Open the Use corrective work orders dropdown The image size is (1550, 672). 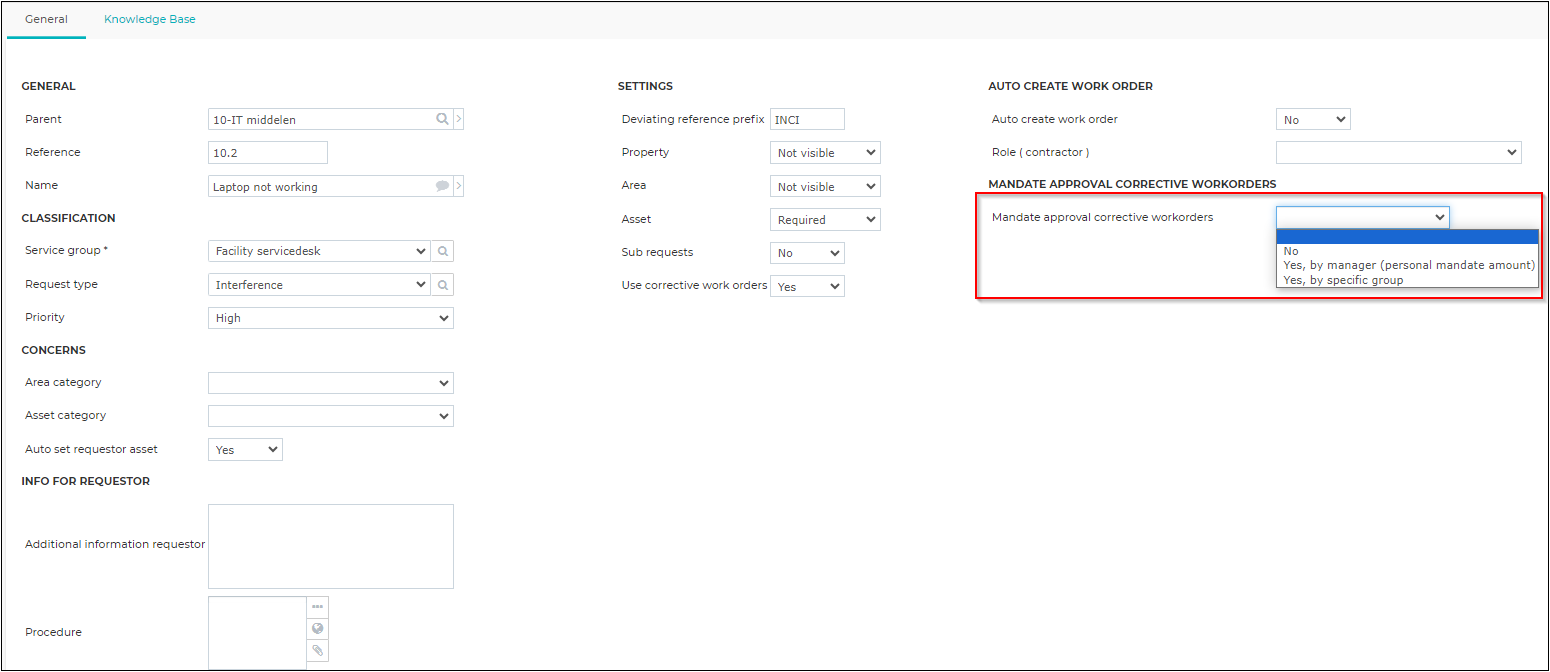pyautogui.click(x=807, y=286)
